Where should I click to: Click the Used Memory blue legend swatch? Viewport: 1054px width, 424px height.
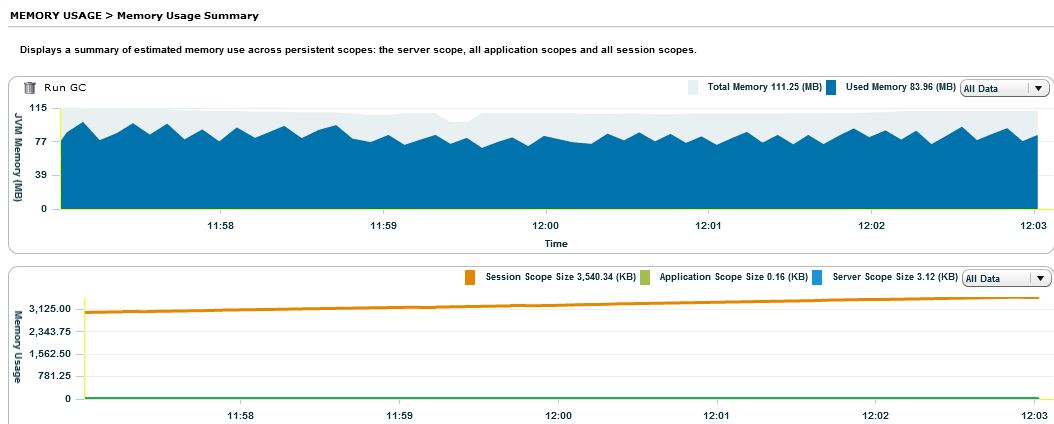pos(831,88)
